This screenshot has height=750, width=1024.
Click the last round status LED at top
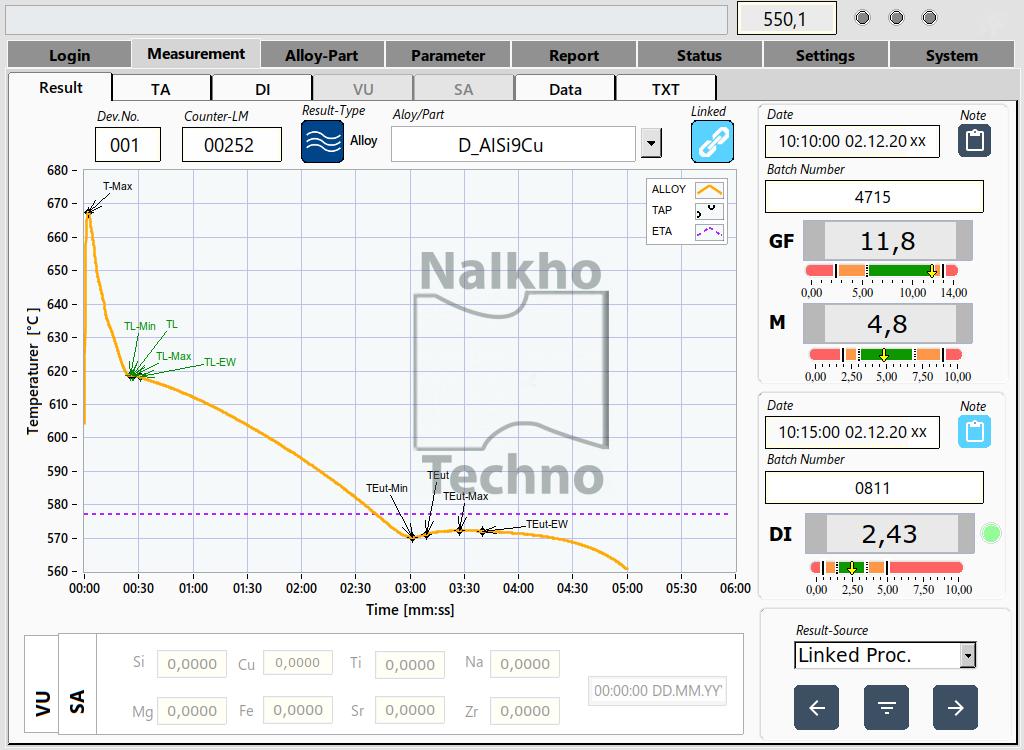point(929,18)
